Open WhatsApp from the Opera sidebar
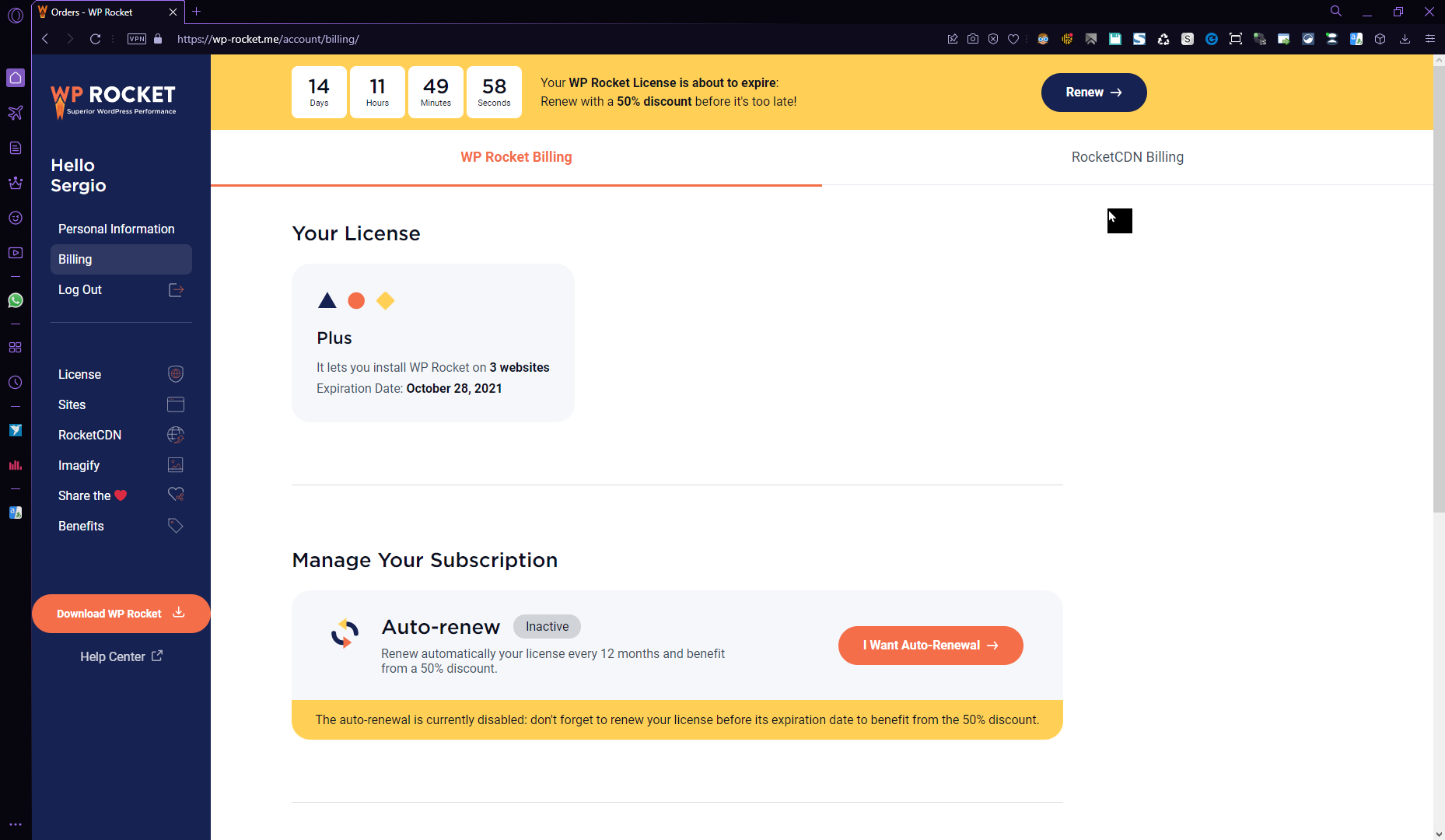 coord(16,300)
